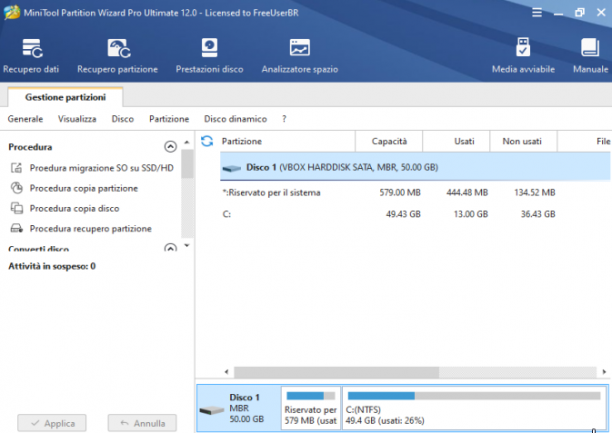Screen dimensions: 612x433
Task: Click the Annulla button
Action: 142,423
